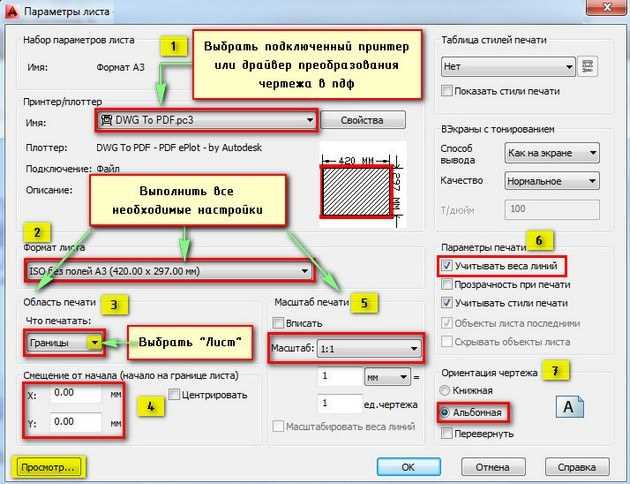This screenshot has height=484, width=630.
Task: Click the Y offset 0.00 input field
Action: pyautogui.click(x=76, y=422)
